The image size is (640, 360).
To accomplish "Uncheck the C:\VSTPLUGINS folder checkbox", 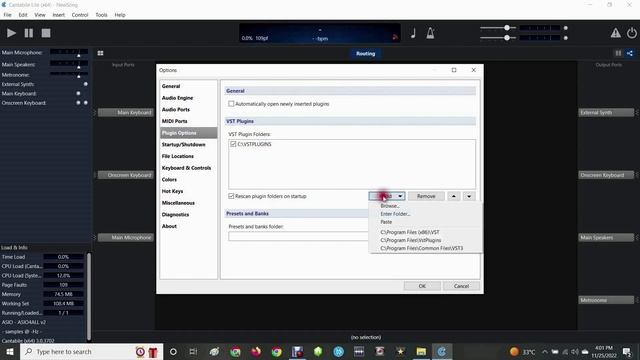I will 233,144.
